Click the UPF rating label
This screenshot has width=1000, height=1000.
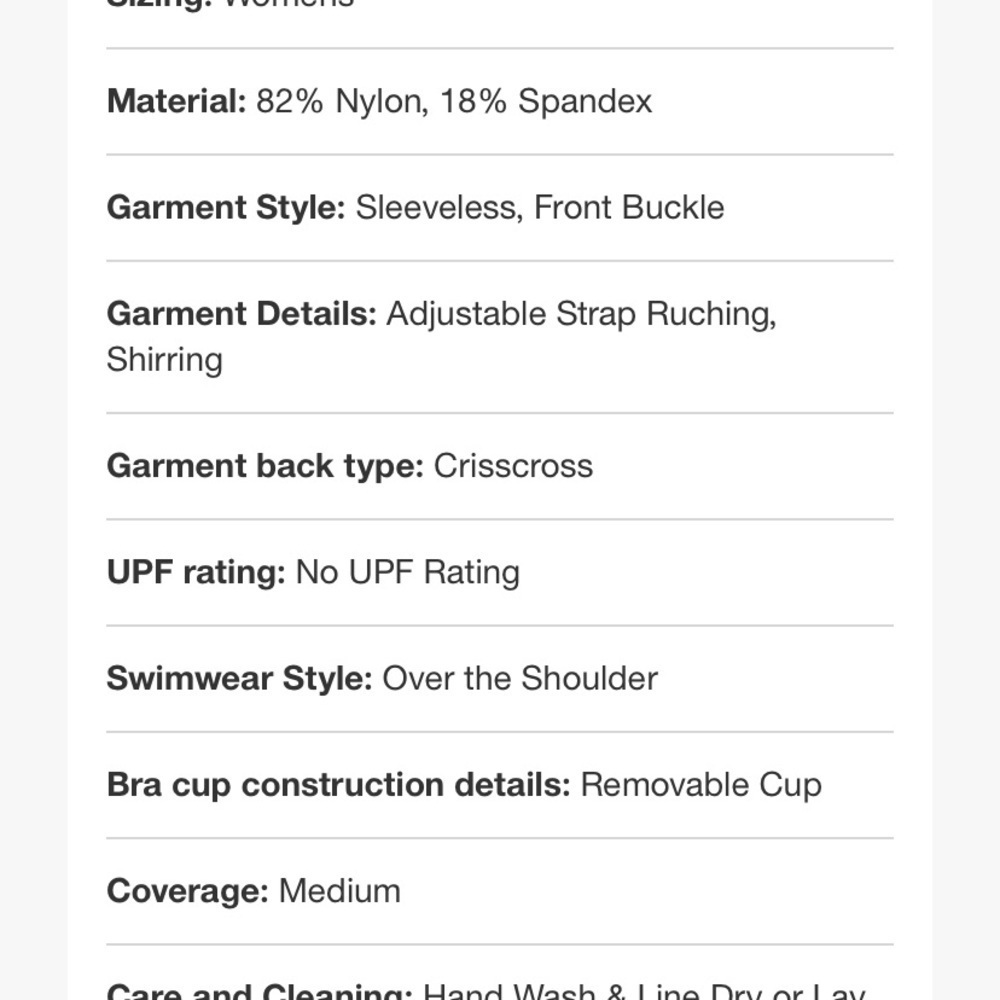point(196,572)
